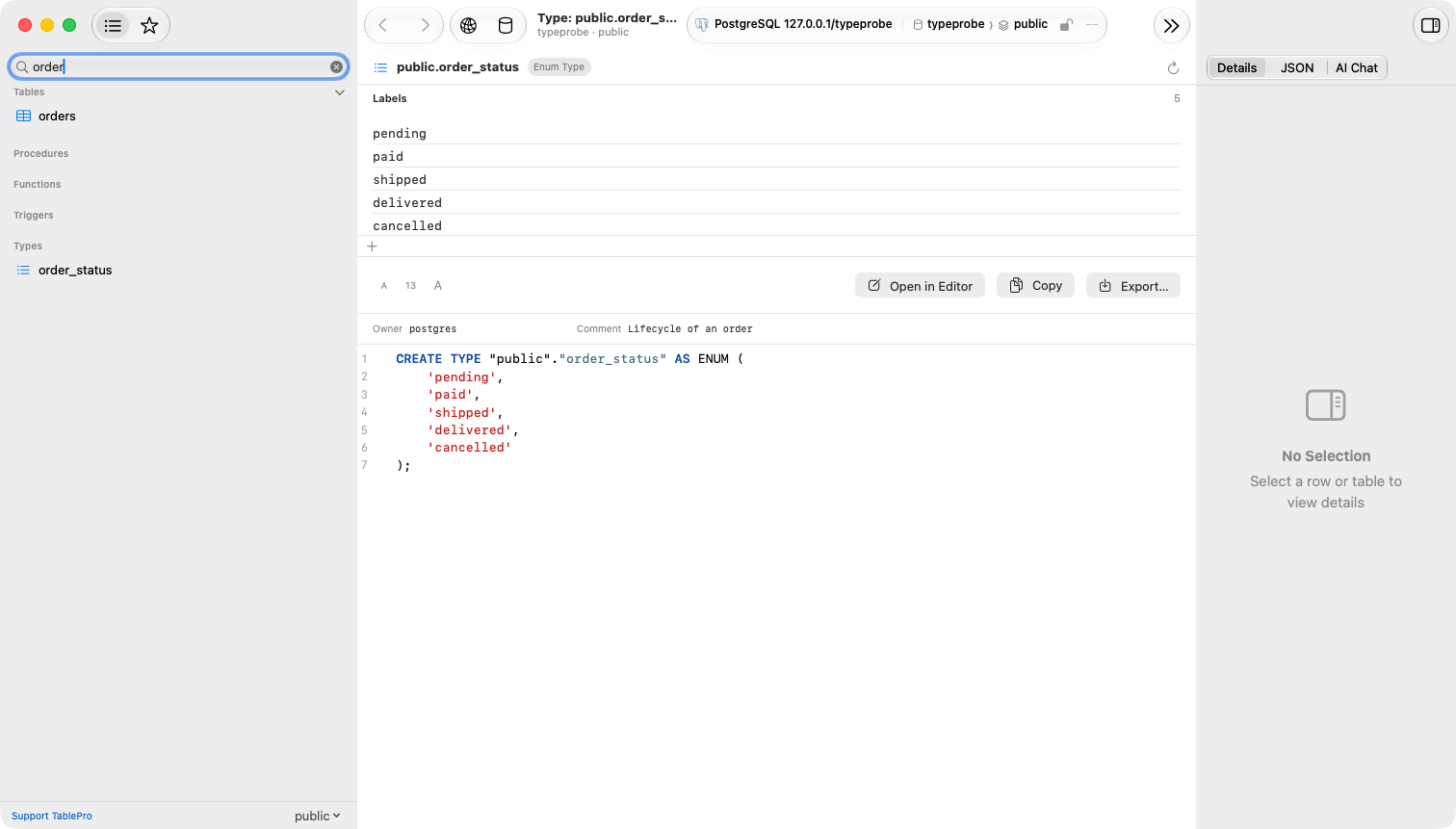Increase font size with large A

tap(438, 286)
